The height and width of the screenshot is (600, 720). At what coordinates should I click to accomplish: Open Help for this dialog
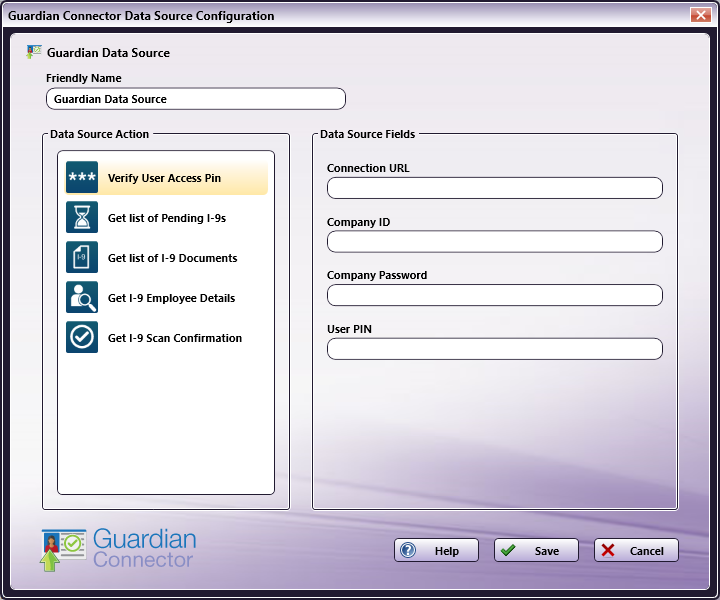436,550
